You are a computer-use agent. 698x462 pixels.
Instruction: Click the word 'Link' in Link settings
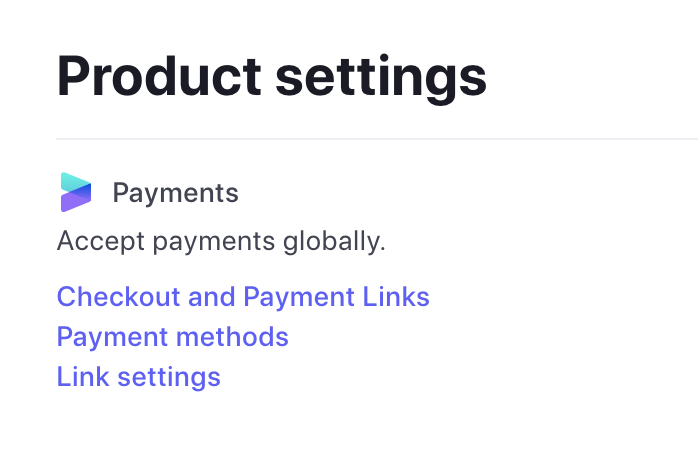83,377
